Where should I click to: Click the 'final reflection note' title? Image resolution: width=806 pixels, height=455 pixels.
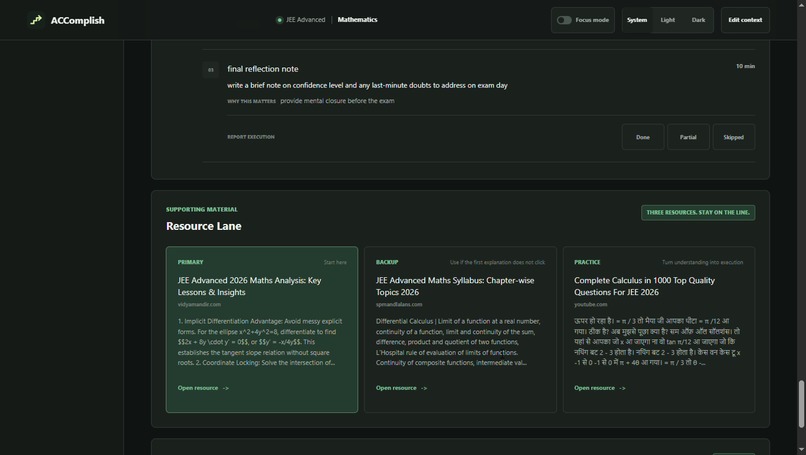263,69
